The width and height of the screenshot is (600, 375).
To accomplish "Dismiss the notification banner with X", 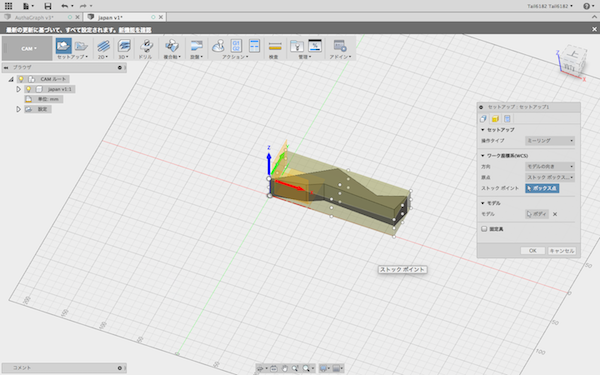I will click(x=594, y=29).
